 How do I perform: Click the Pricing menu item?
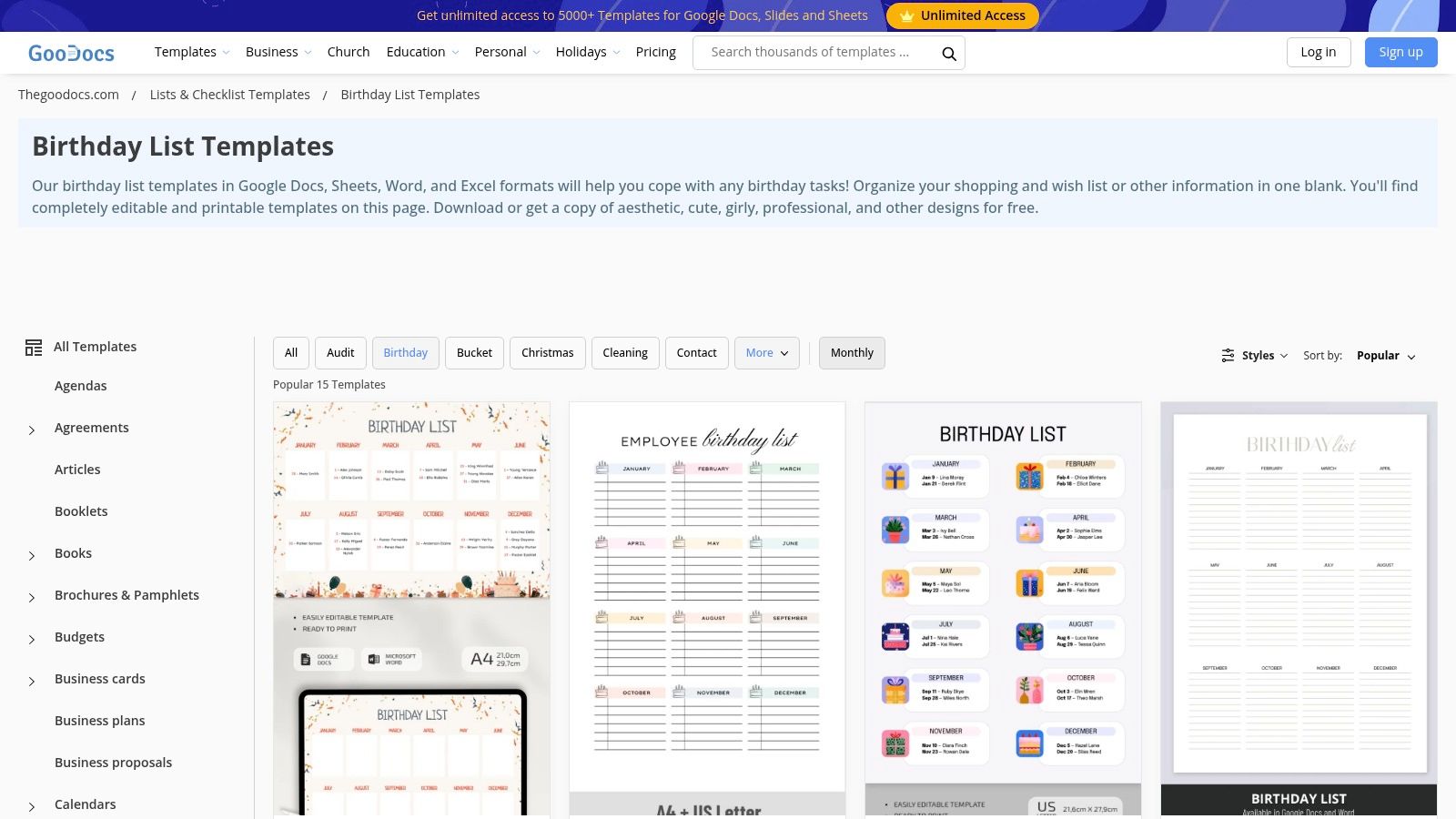(655, 52)
